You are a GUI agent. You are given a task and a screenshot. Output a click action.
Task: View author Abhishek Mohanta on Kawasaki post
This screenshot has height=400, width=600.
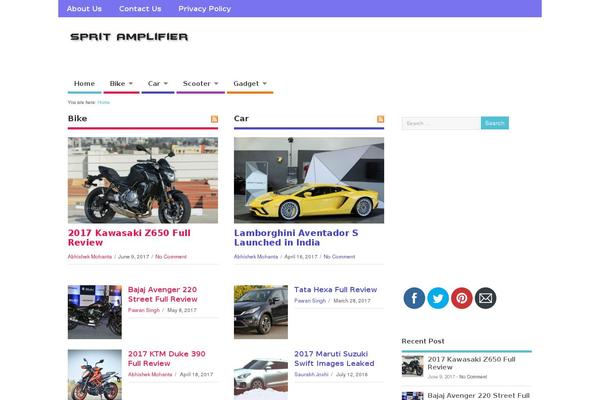coord(90,256)
